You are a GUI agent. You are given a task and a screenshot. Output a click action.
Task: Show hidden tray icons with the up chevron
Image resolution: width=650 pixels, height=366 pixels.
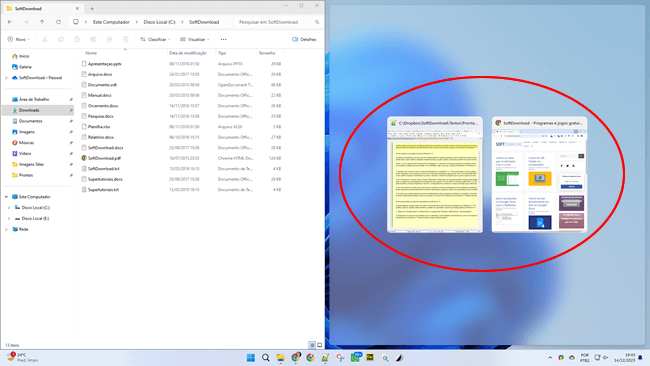tap(550, 358)
